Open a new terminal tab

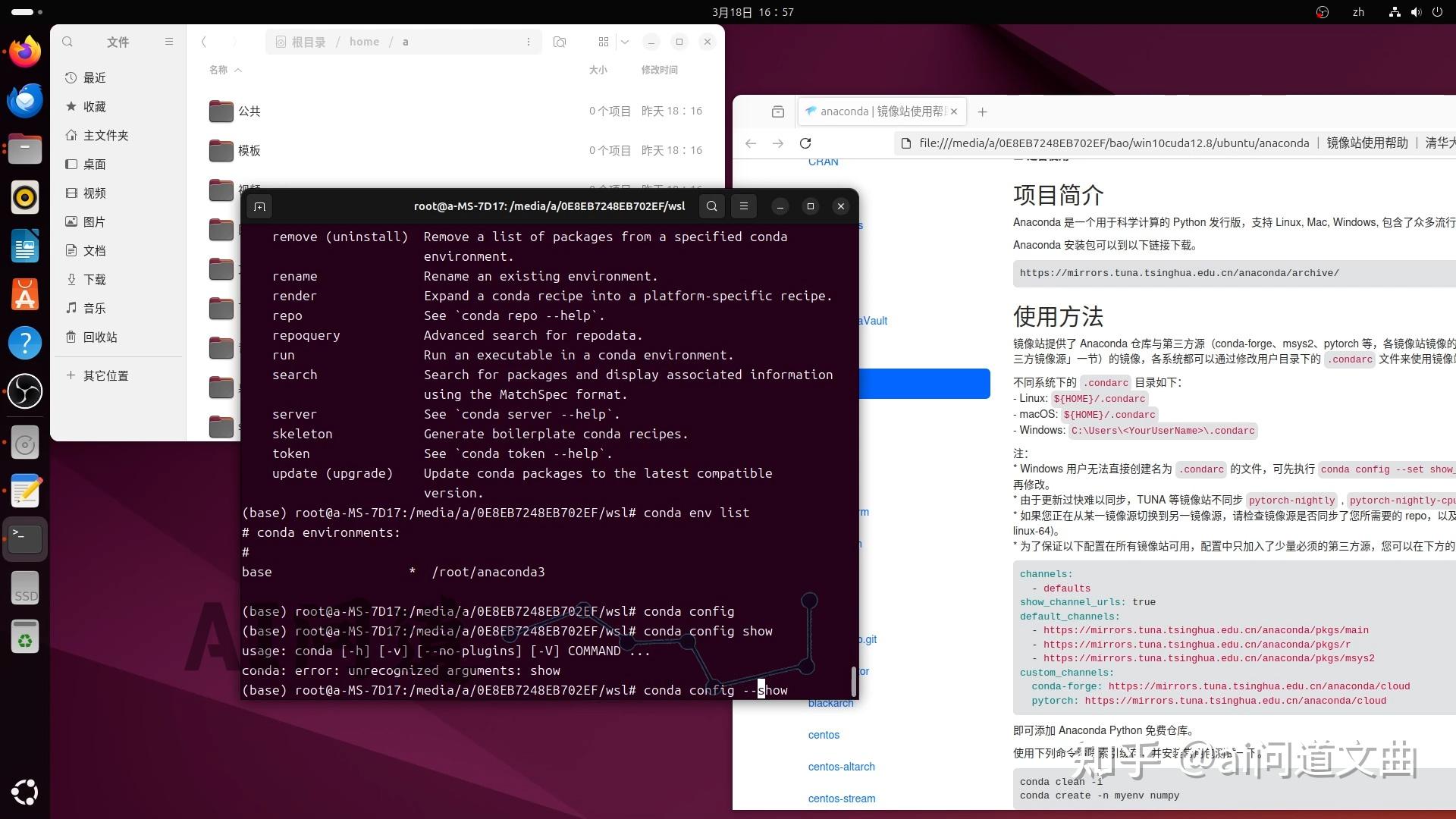click(259, 206)
